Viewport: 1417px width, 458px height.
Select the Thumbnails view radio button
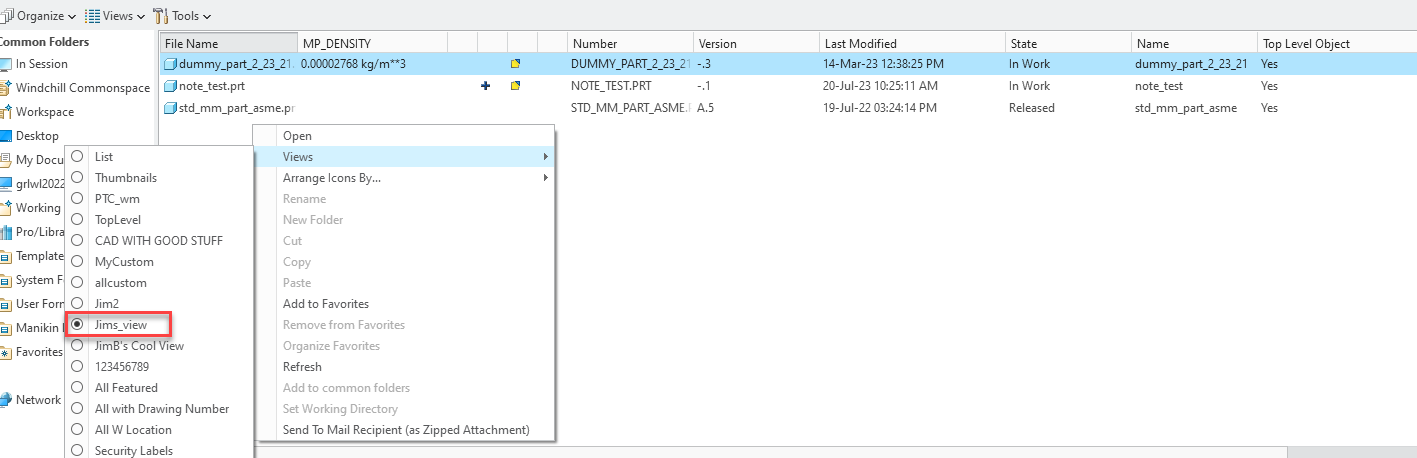tap(77, 178)
